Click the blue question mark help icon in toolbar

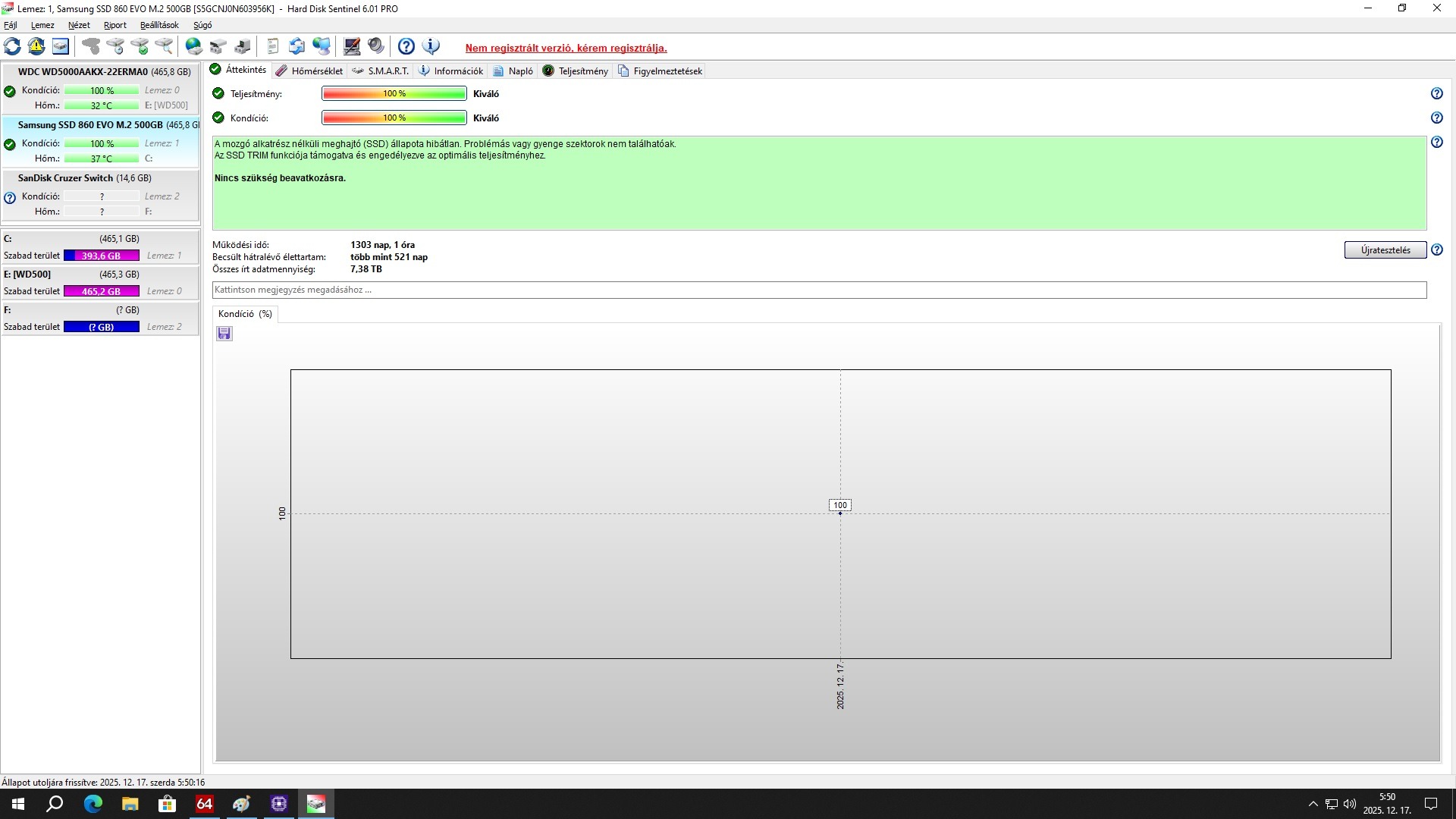(406, 46)
